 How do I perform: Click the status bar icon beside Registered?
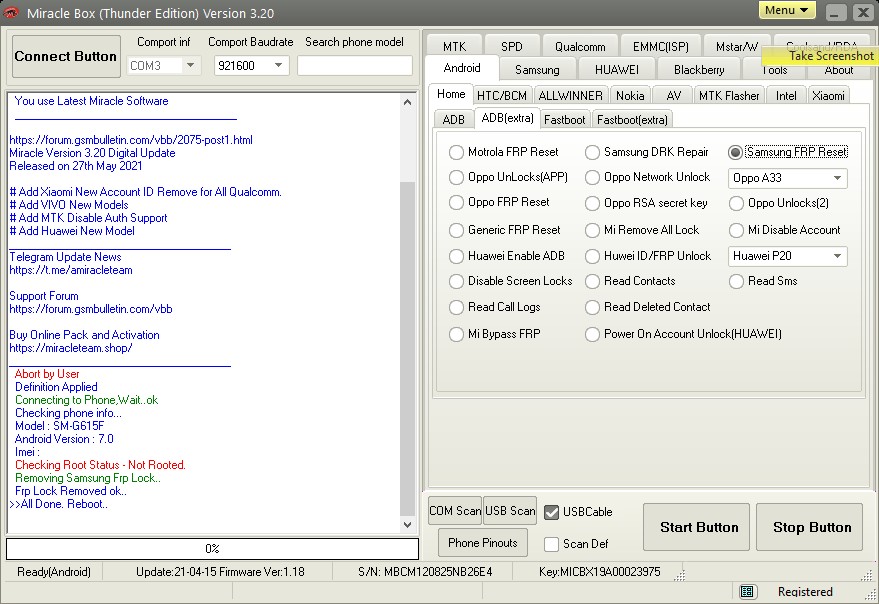pos(747,592)
